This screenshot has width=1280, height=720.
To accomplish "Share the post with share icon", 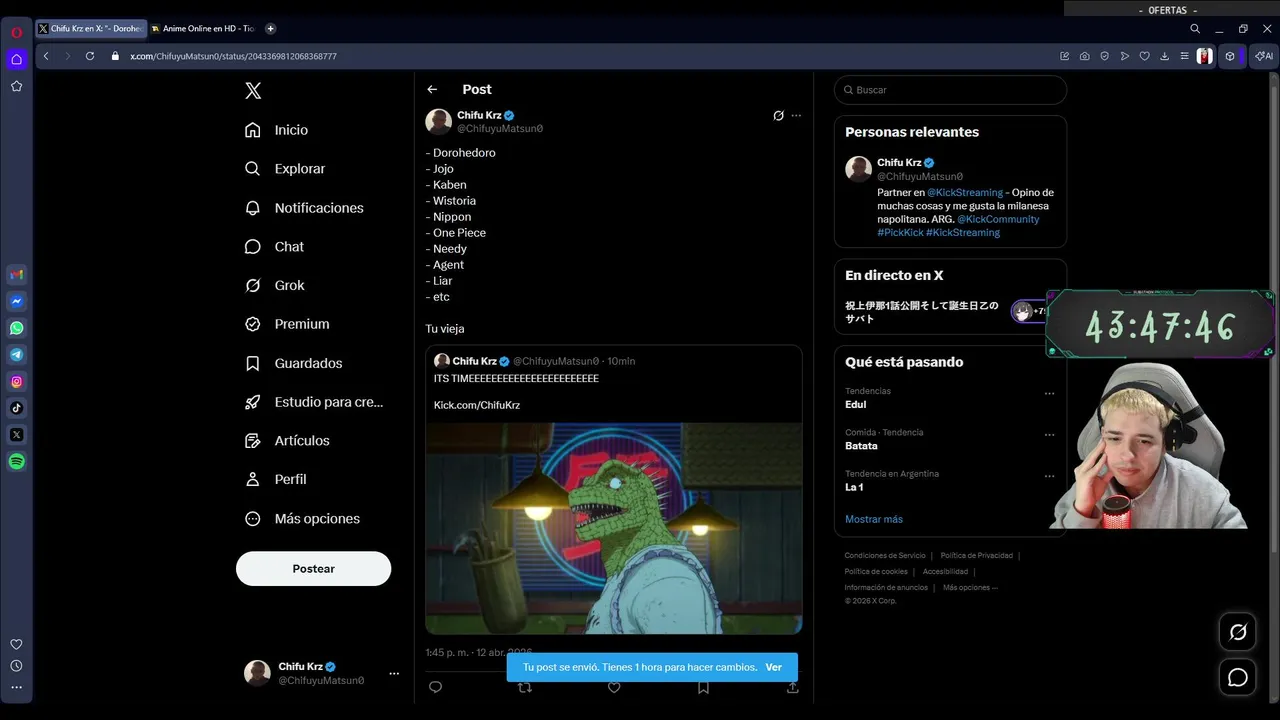I will (793, 687).
